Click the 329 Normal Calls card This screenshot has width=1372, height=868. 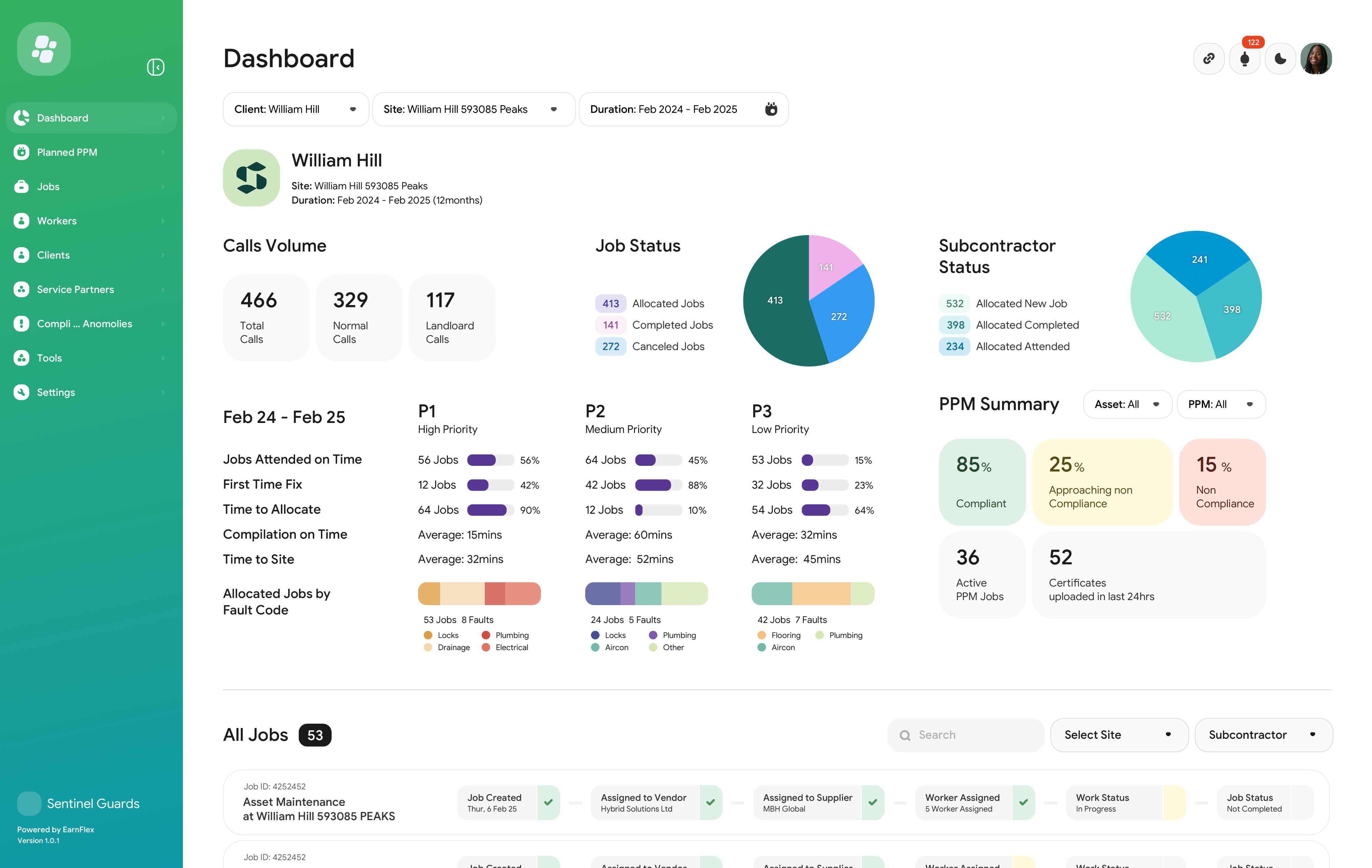click(359, 317)
